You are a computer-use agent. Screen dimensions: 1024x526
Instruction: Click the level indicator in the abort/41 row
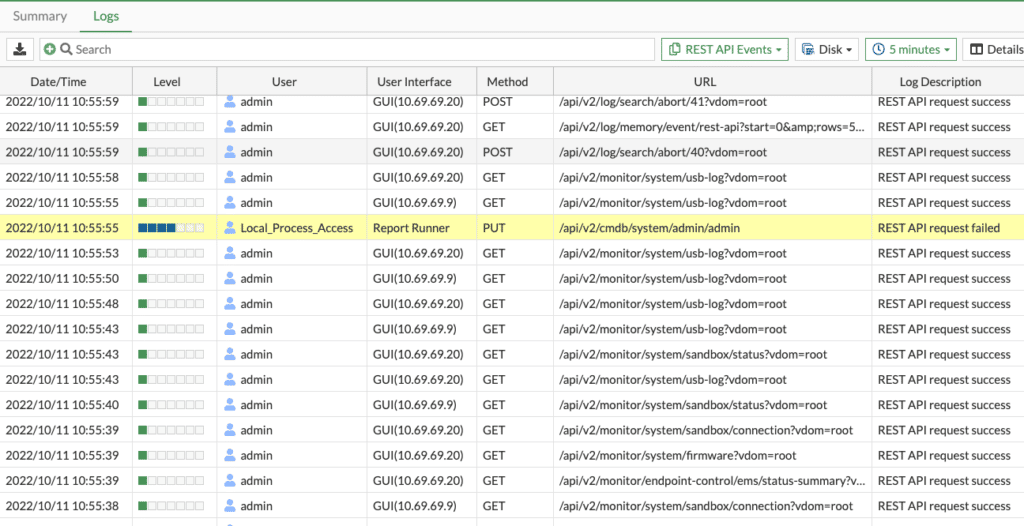point(171,102)
